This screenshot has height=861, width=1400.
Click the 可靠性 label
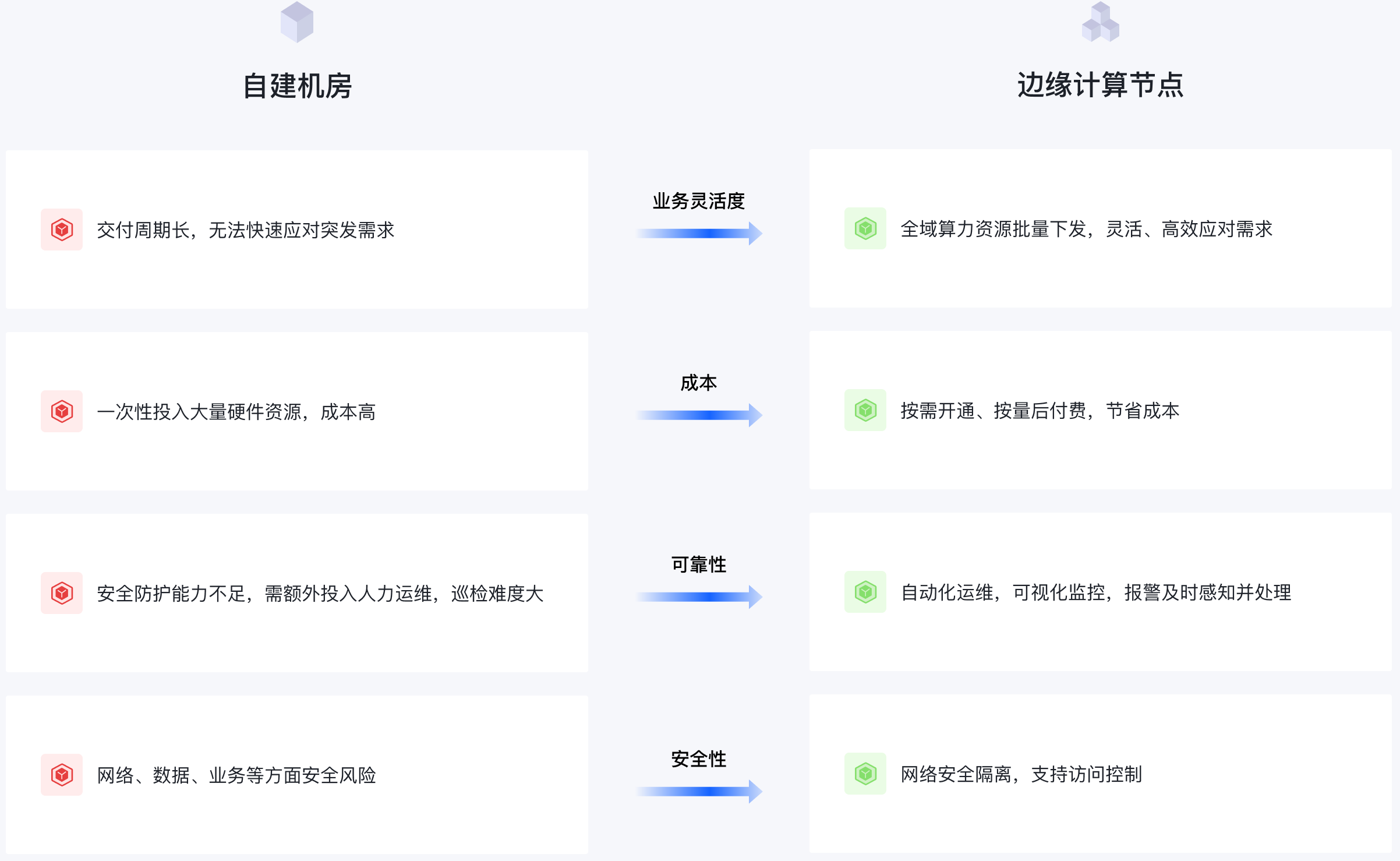coord(699,564)
